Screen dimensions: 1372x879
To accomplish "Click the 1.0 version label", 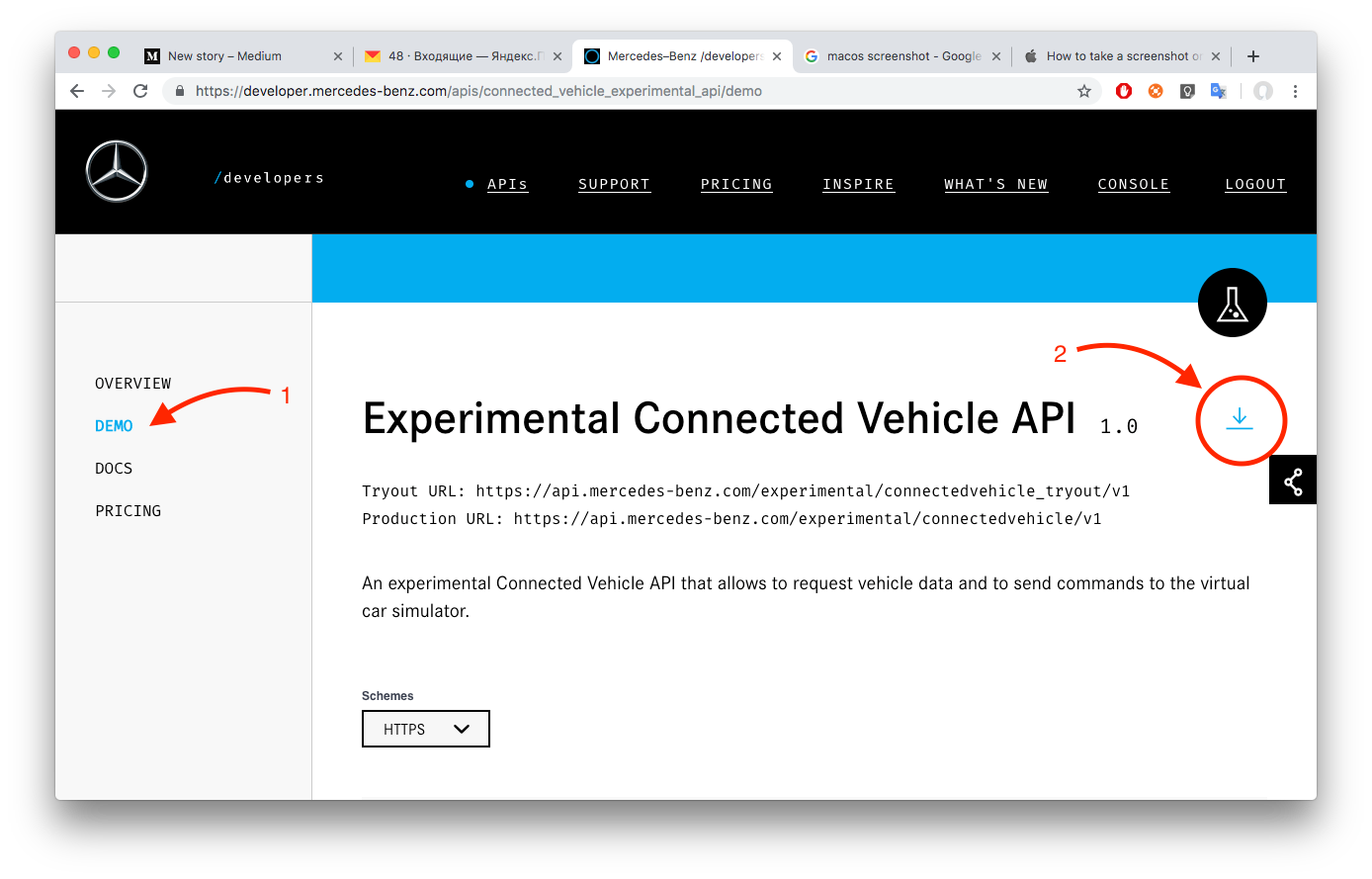I will (1119, 426).
